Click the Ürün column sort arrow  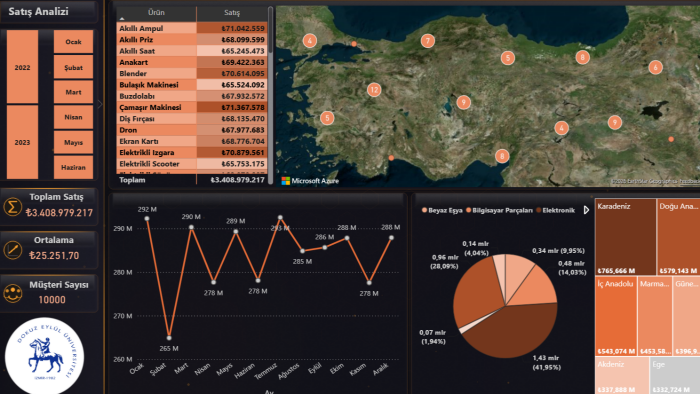coord(122,19)
